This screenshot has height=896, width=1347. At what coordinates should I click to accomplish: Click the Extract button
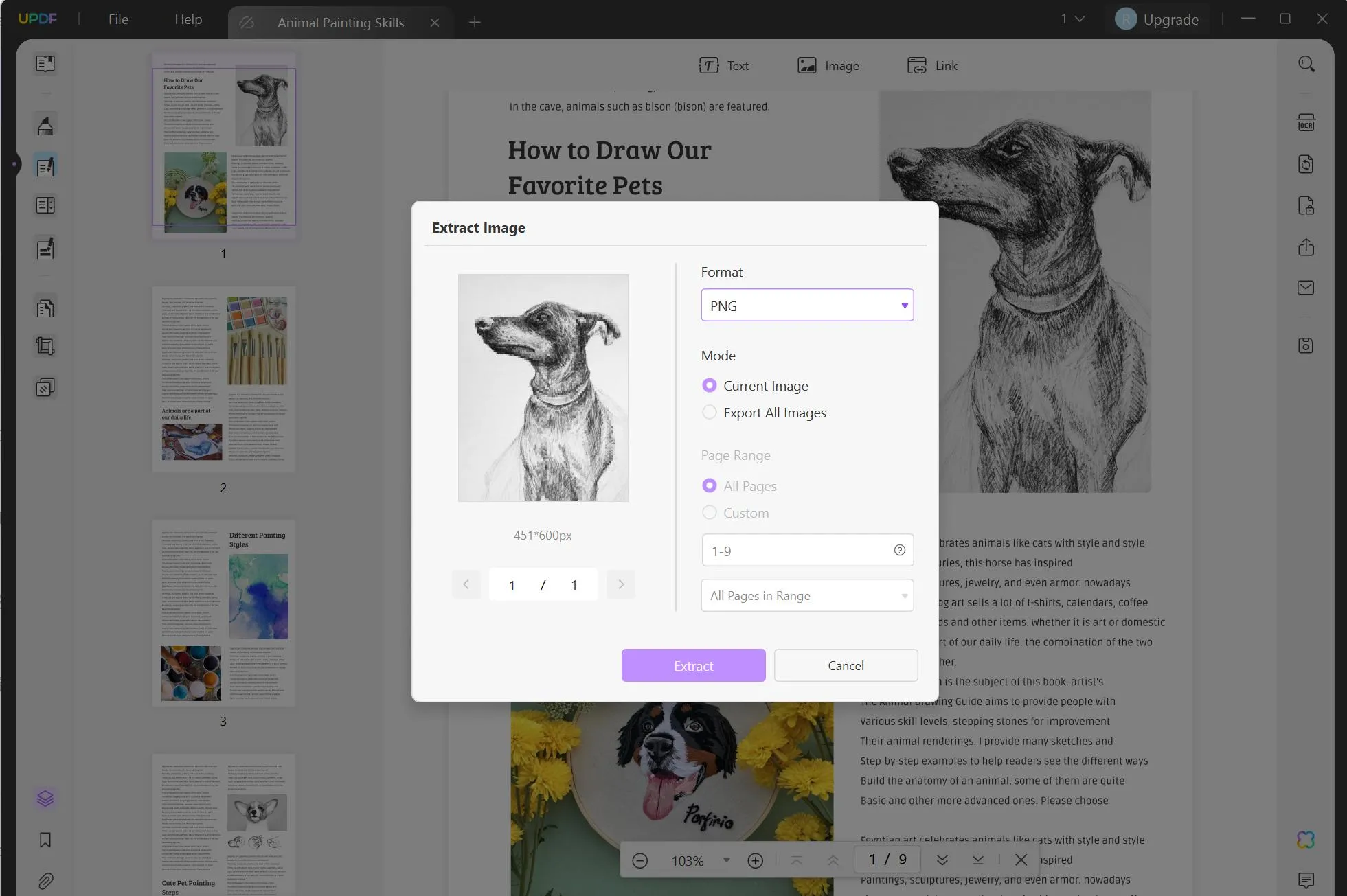coord(693,665)
